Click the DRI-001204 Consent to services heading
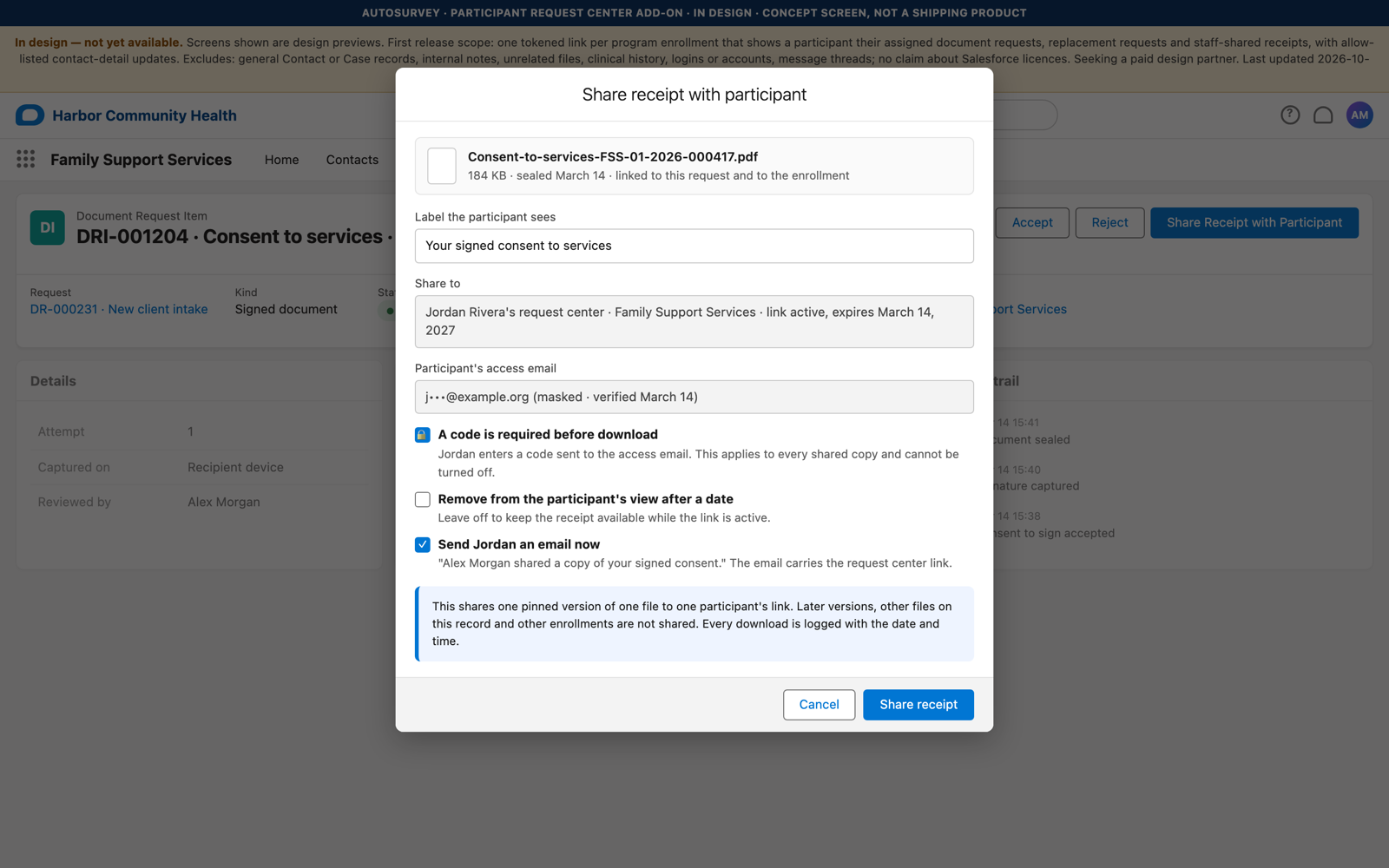This screenshot has width=1389, height=868. 234,236
